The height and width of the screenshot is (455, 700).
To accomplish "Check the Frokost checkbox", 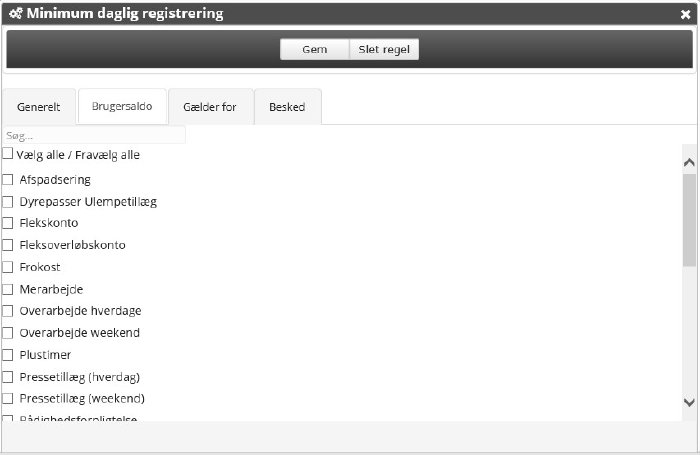I will [8, 267].
